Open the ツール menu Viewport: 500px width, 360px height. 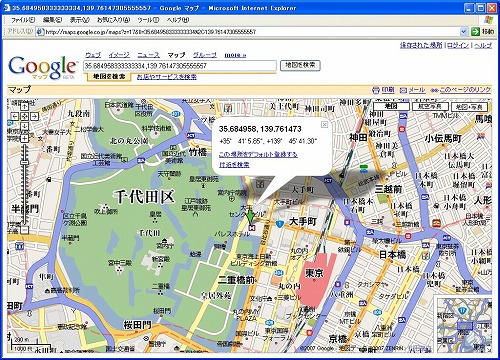click(148, 20)
